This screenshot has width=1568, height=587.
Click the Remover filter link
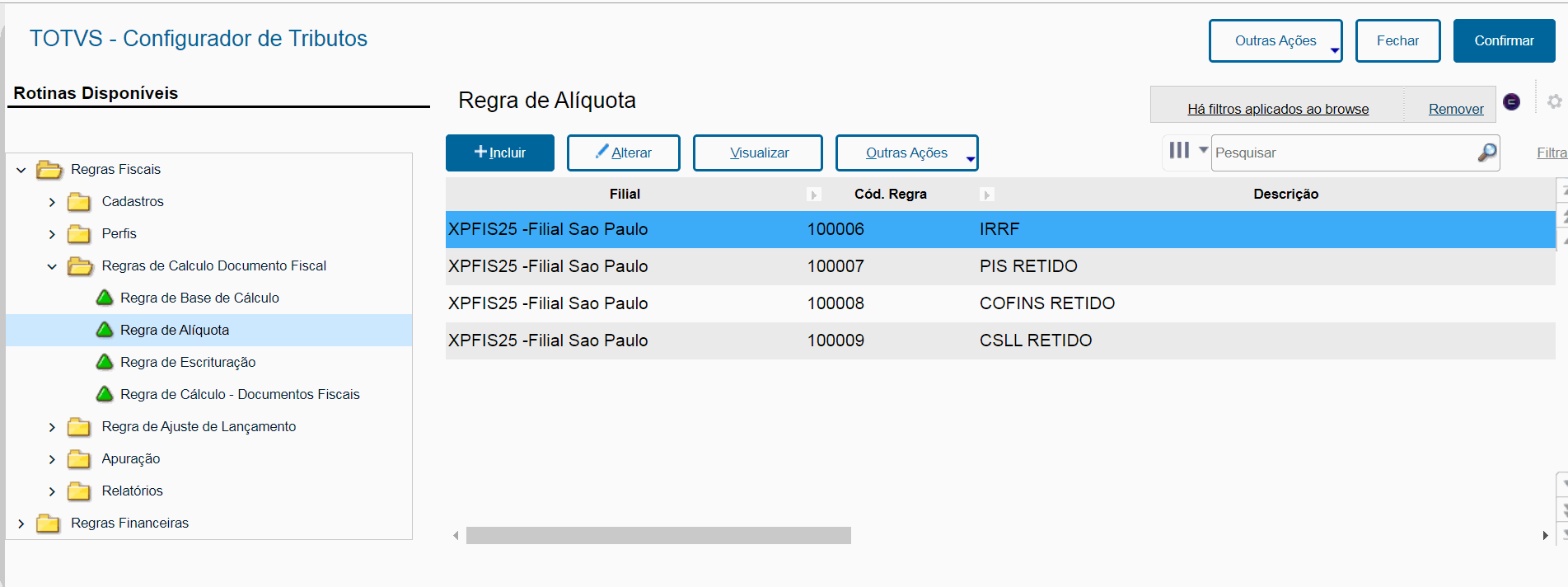[1455, 109]
